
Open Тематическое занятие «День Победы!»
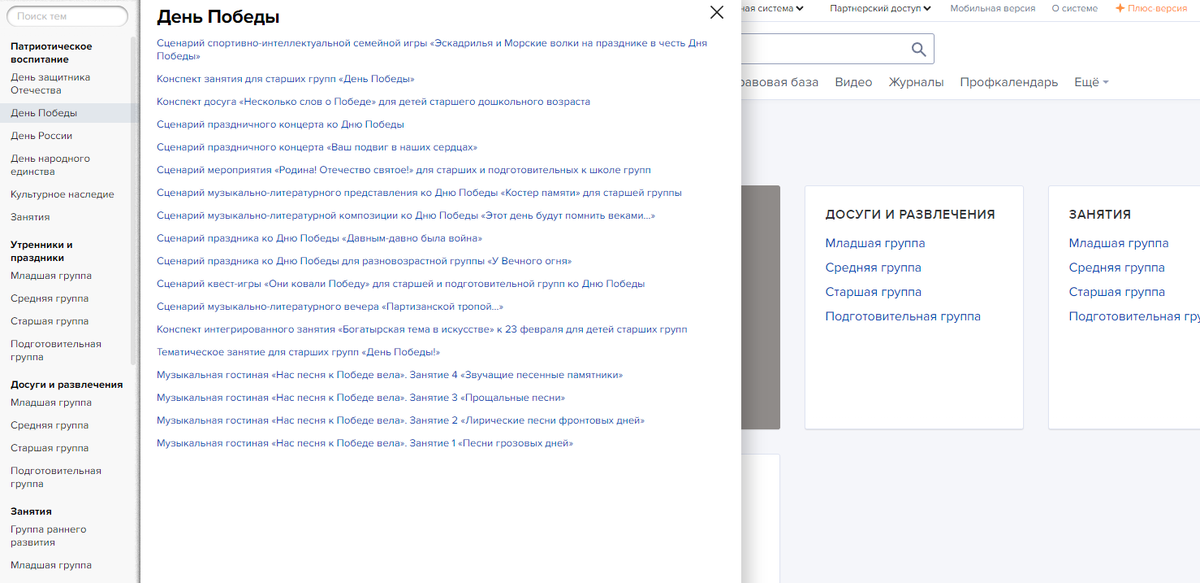point(298,352)
